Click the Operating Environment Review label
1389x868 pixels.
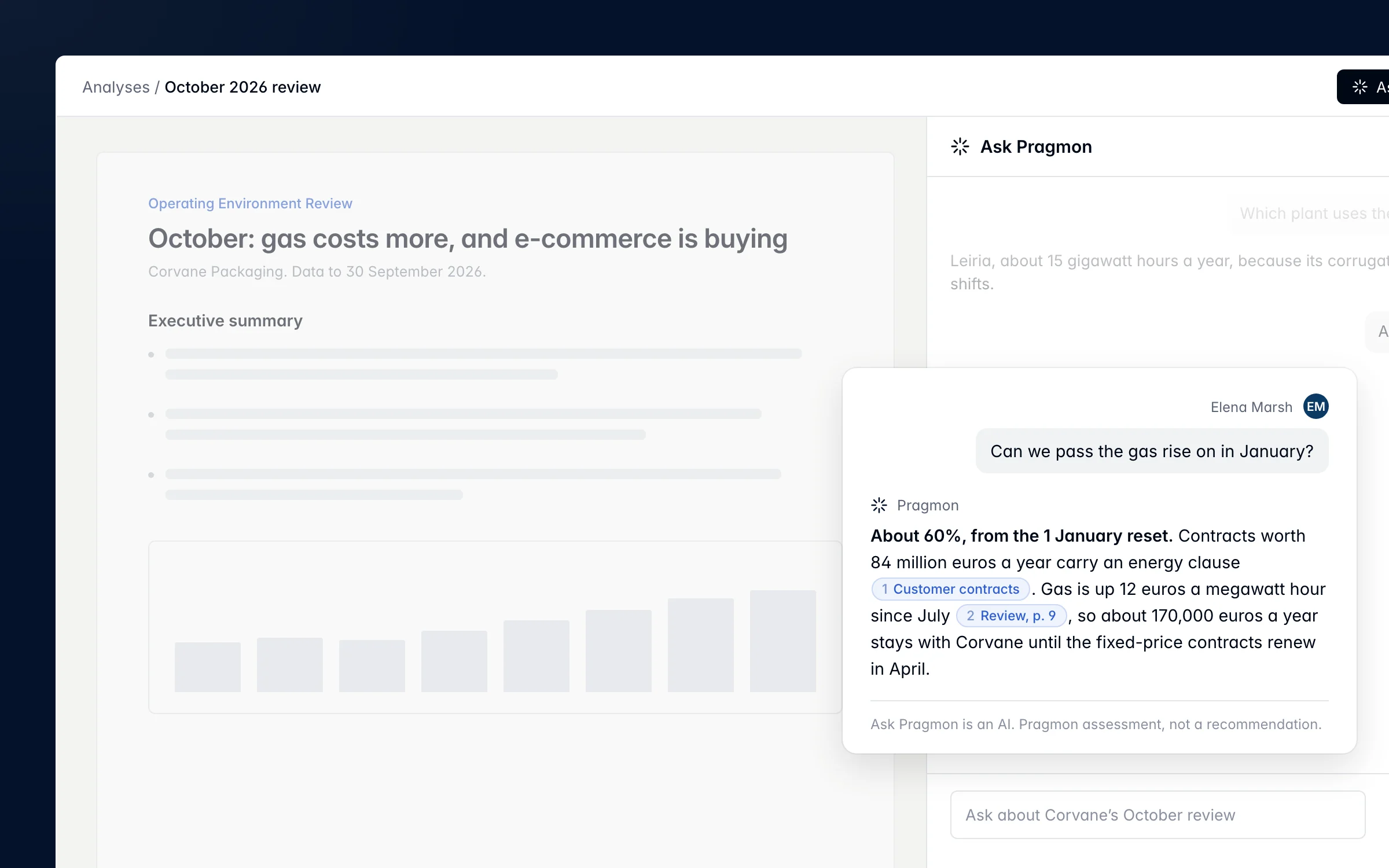250,204
